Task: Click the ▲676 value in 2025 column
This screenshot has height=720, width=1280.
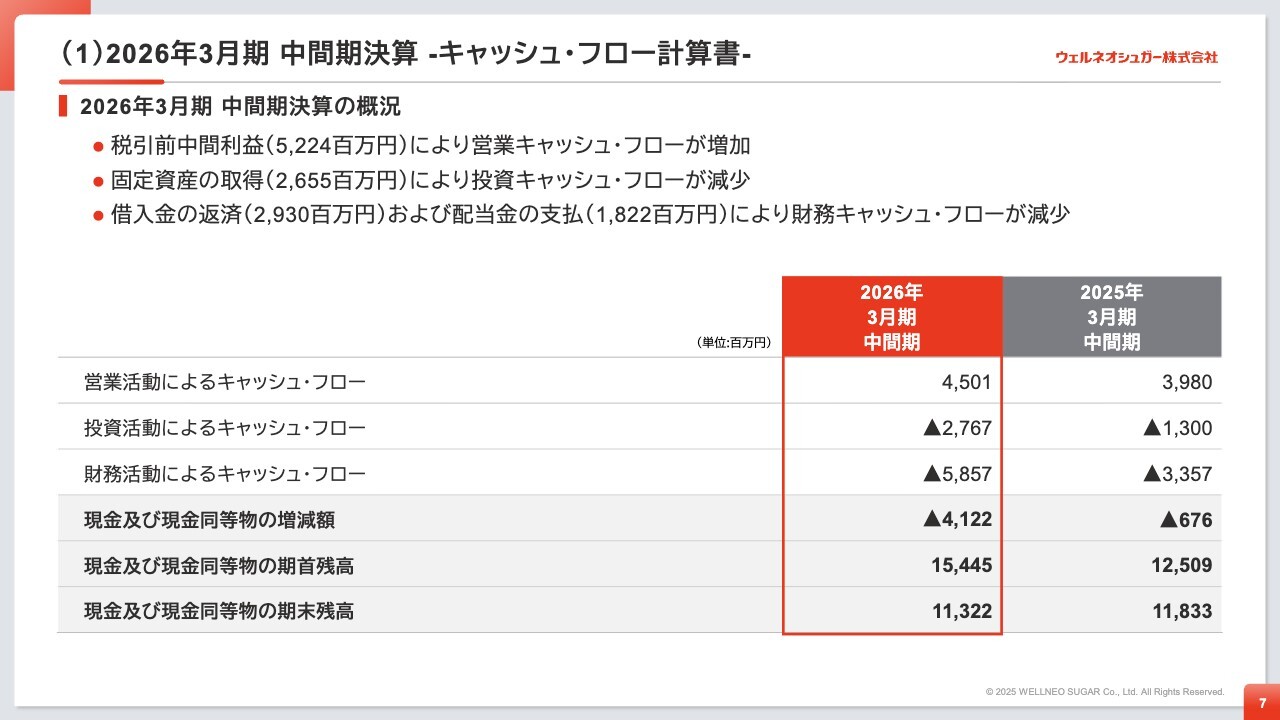Action: tap(1186, 520)
